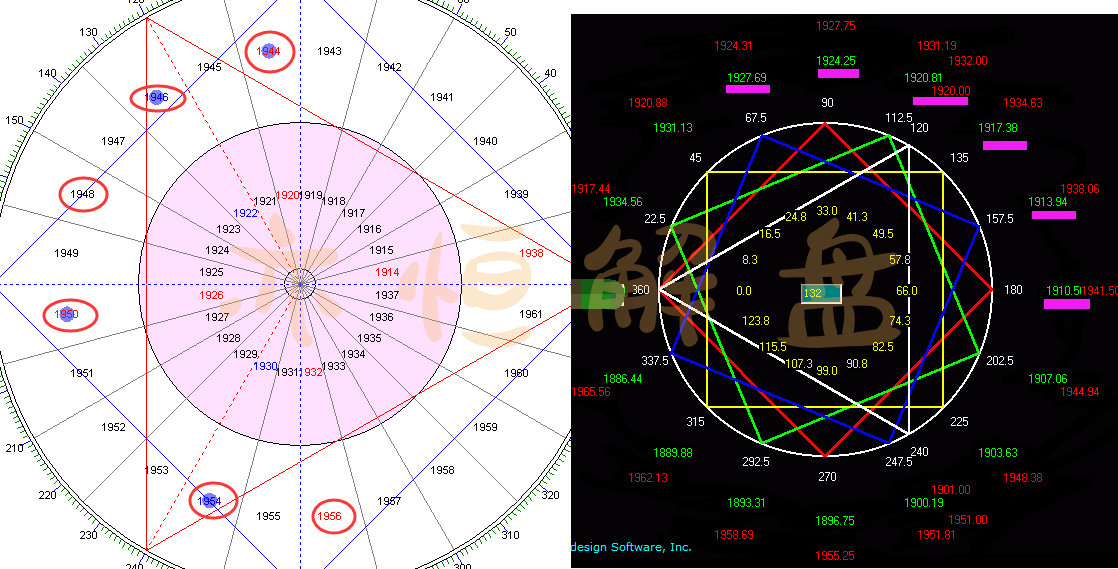This screenshot has width=1118, height=569.
Task: Click the yellow value 33.0
Action: [827, 211]
